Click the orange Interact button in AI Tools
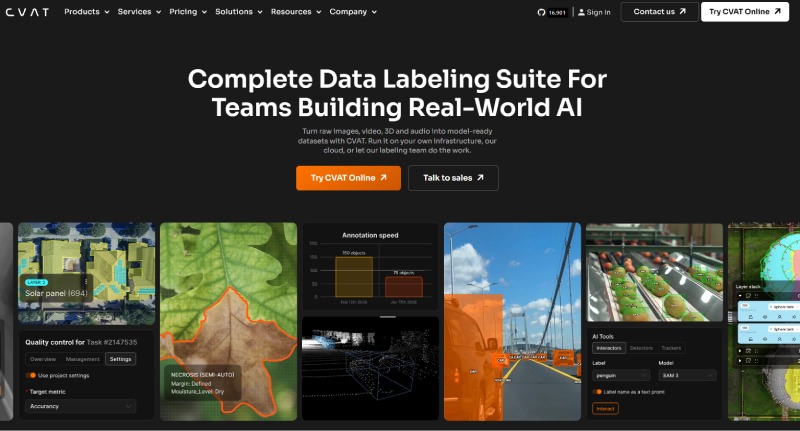 (x=605, y=409)
